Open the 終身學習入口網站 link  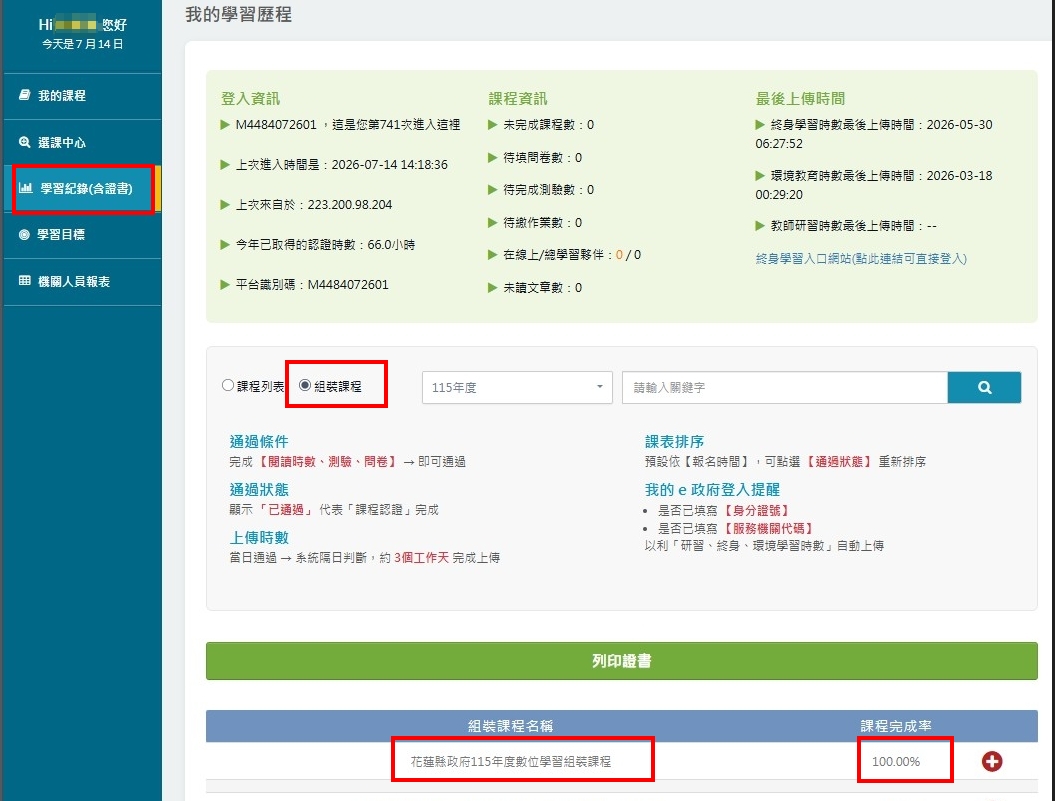coord(861,258)
